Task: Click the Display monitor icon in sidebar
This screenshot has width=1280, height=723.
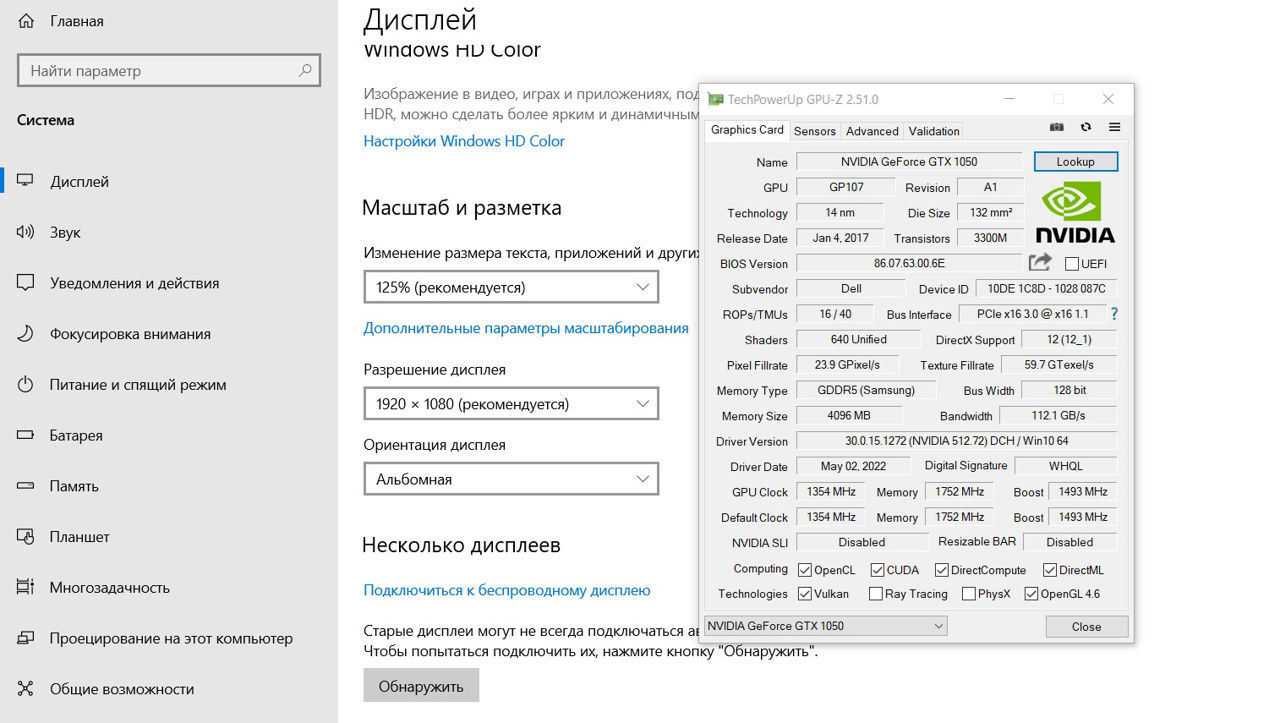Action: 26,182
